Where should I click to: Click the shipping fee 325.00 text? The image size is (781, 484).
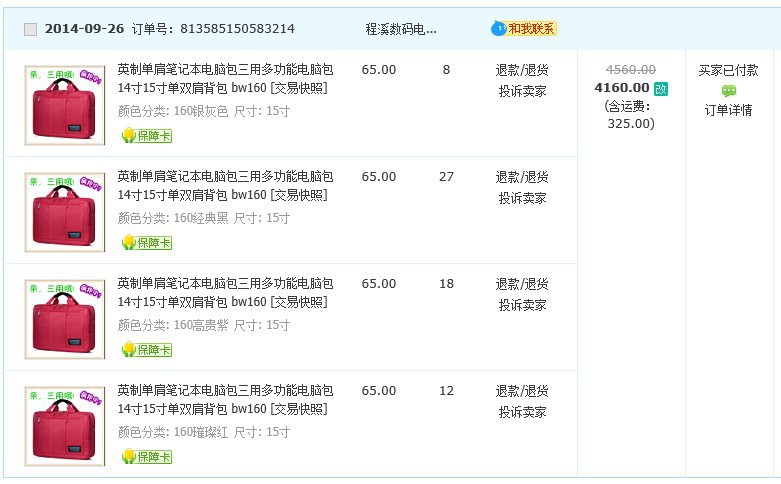pos(631,123)
